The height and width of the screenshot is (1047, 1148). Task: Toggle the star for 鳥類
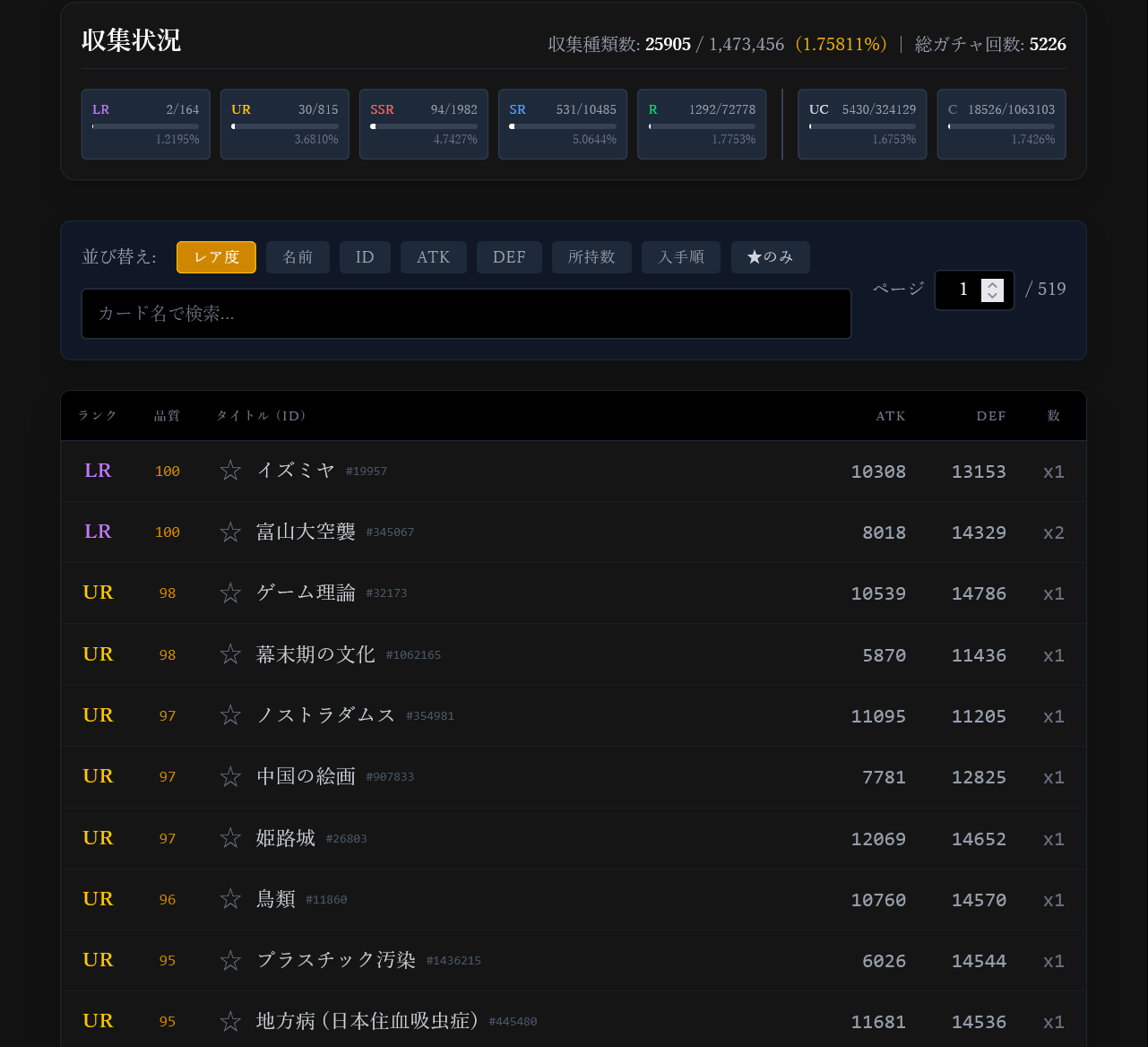pos(230,899)
